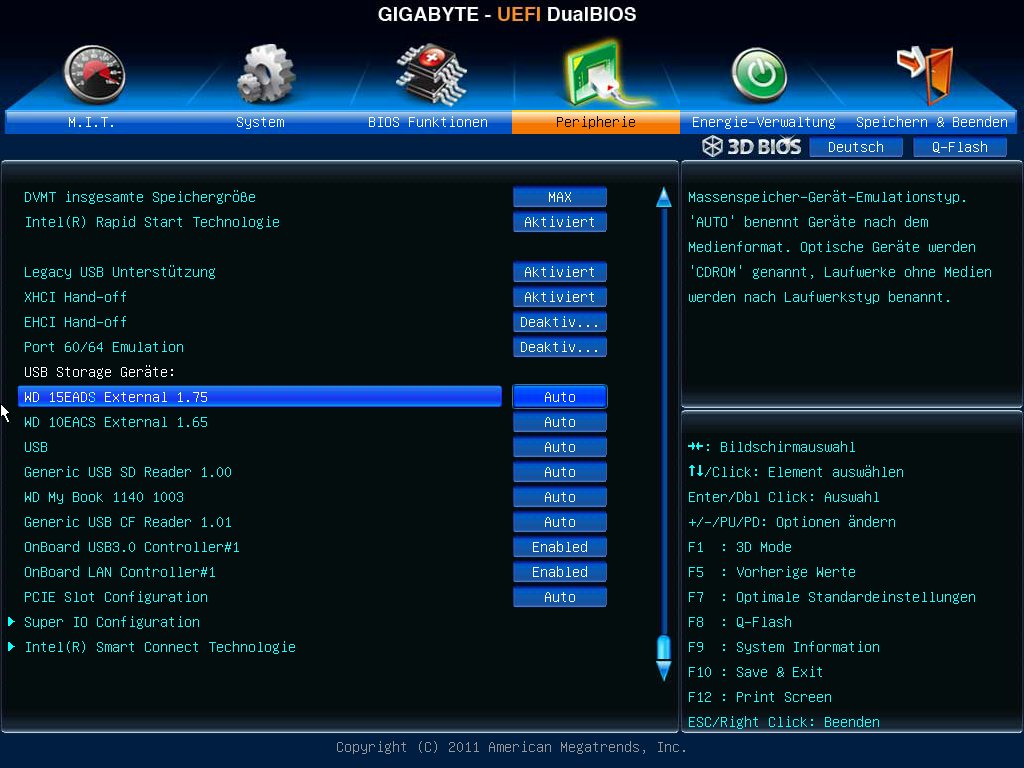
Task: Open the M.I.T. speedometer icon
Action: pos(94,74)
